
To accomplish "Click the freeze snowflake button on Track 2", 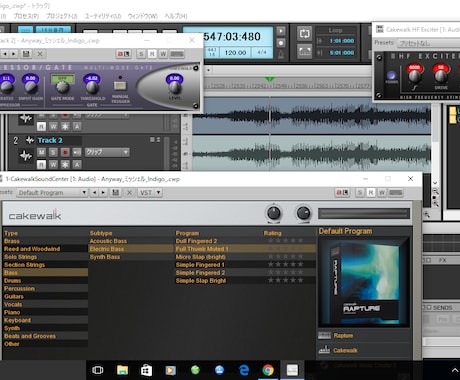I will [65, 164].
